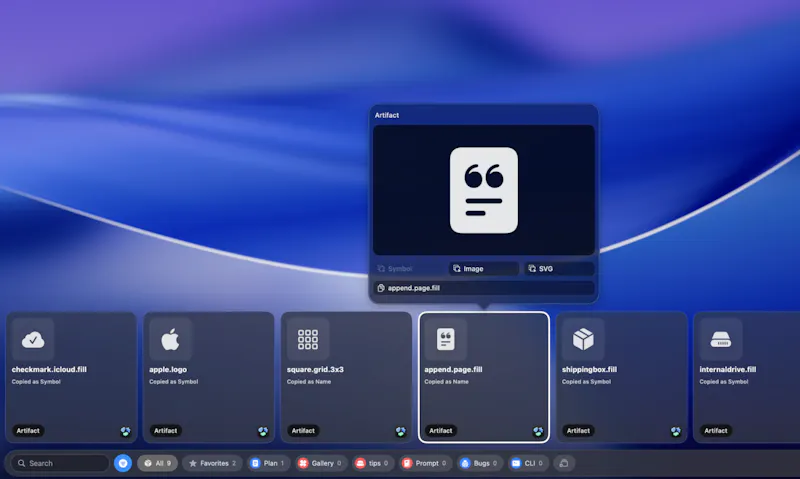Click the checkmark.icloud.fill cloud icon
Image resolution: width=800 pixels, height=479 pixels.
[33, 339]
